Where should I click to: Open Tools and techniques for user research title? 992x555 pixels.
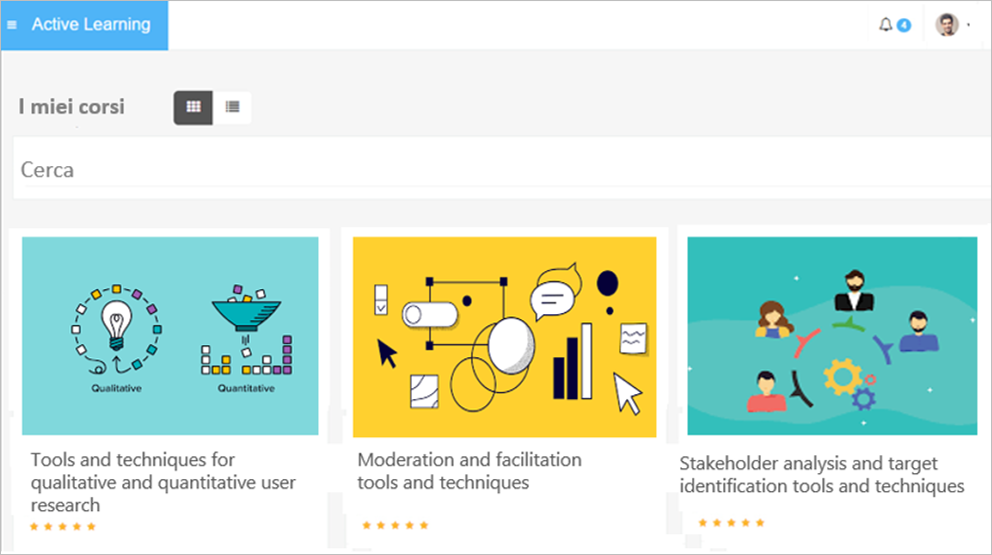click(x=163, y=482)
